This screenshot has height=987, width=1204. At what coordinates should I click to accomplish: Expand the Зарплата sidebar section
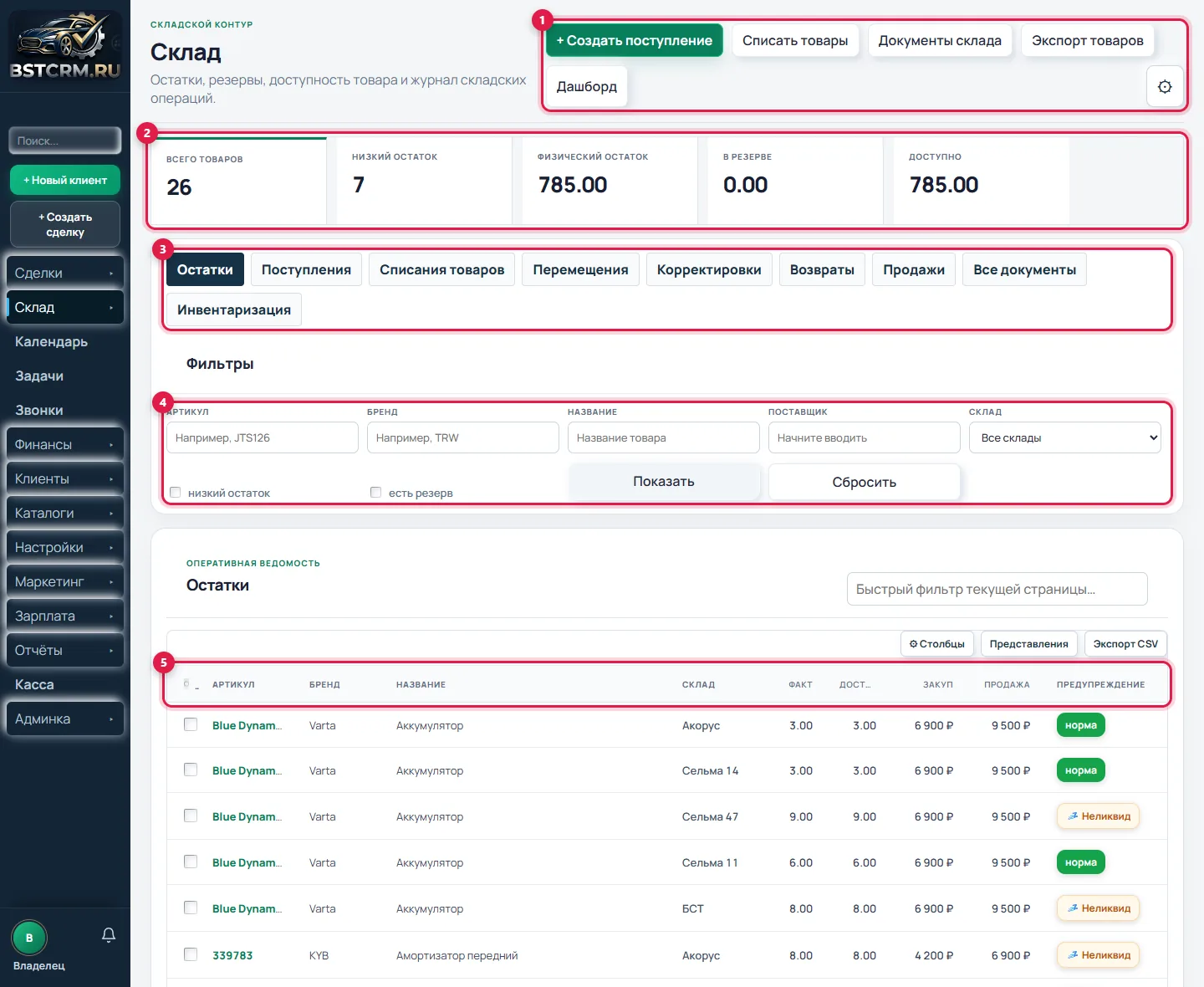pos(64,616)
